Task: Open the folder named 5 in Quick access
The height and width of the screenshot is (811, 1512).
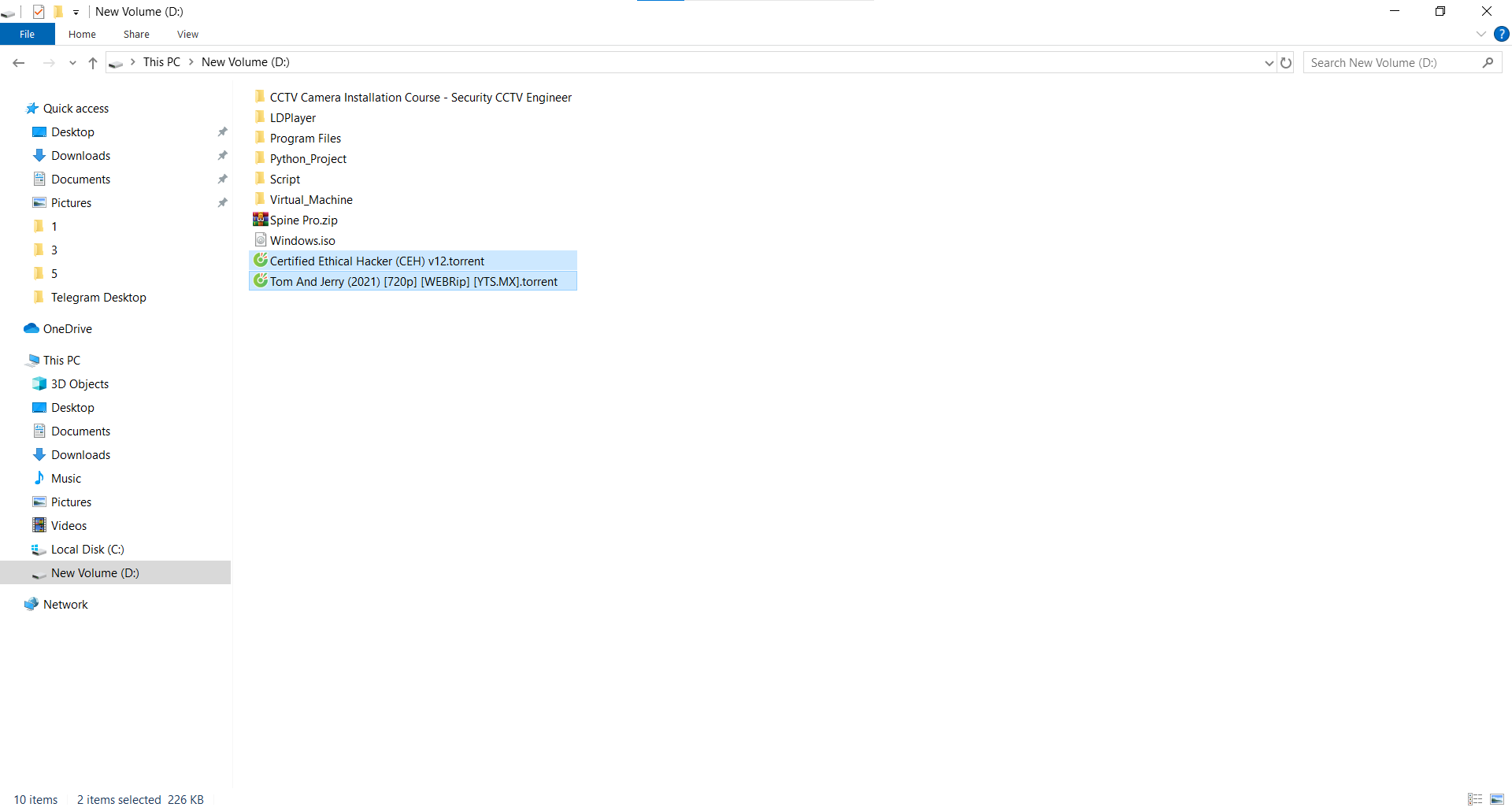Action: click(x=54, y=274)
